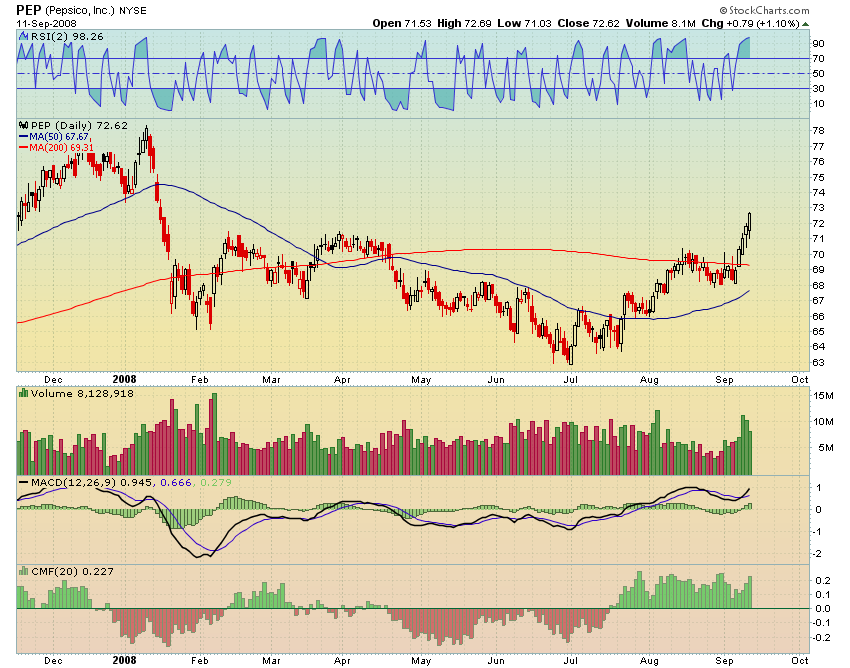Viewport: 850px width, 668px height.
Task: Click the 69 price axis label
Action: tap(819, 269)
